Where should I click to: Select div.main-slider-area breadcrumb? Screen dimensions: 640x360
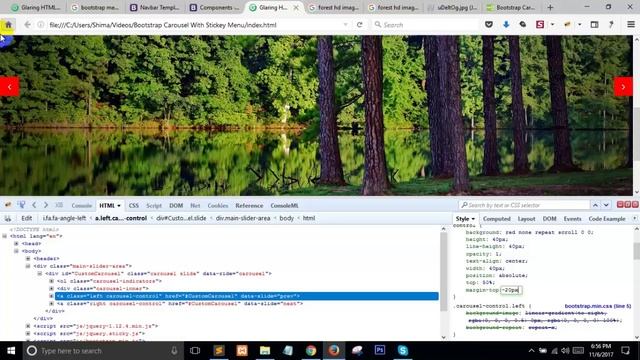[x=243, y=218]
